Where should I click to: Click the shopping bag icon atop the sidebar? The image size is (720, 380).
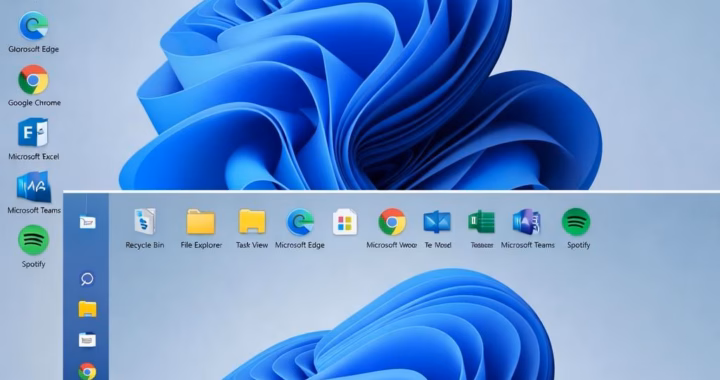[87, 222]
